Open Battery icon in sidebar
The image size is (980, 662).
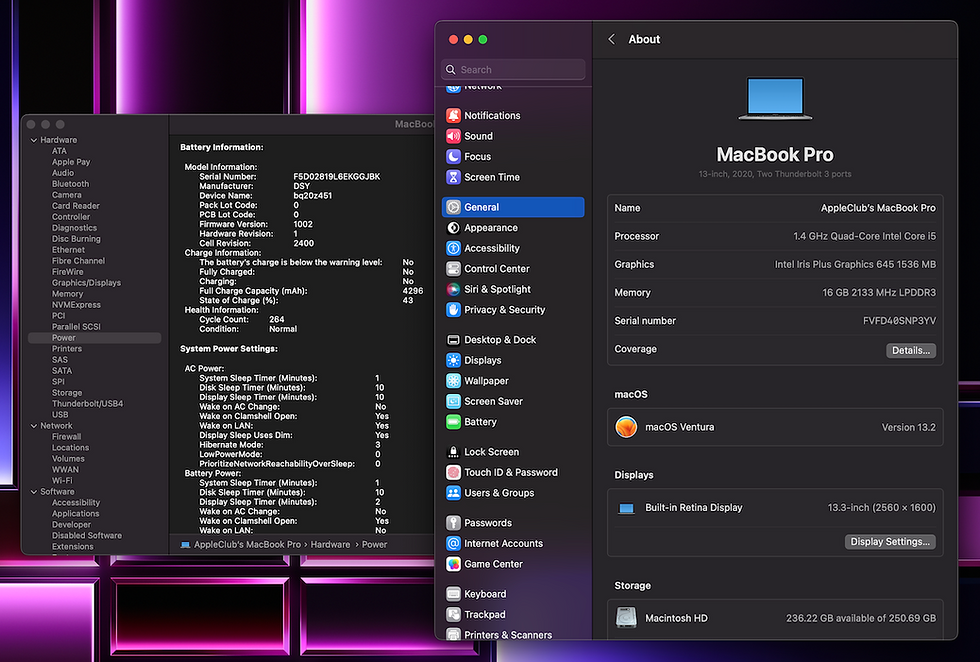coord(453,422)
